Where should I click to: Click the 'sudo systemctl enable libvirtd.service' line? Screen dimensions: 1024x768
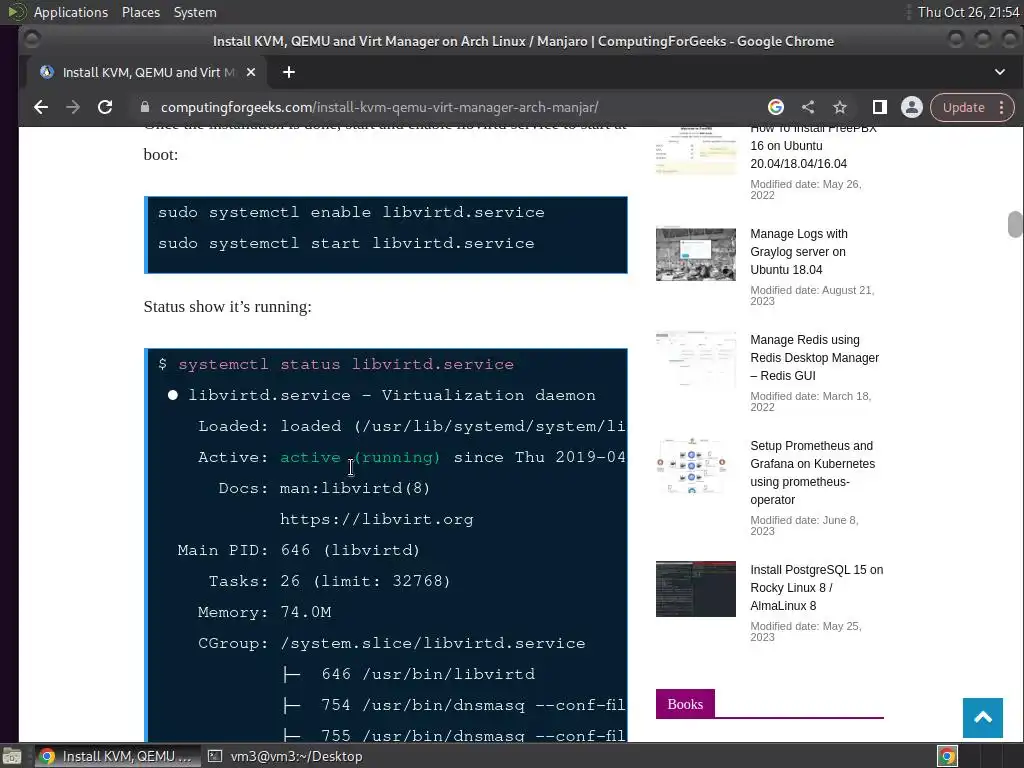click(x=351, y=212)
